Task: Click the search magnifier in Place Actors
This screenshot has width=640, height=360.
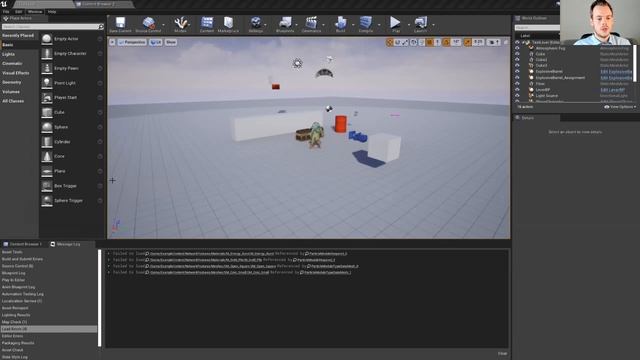Action: tap(101, 27)
